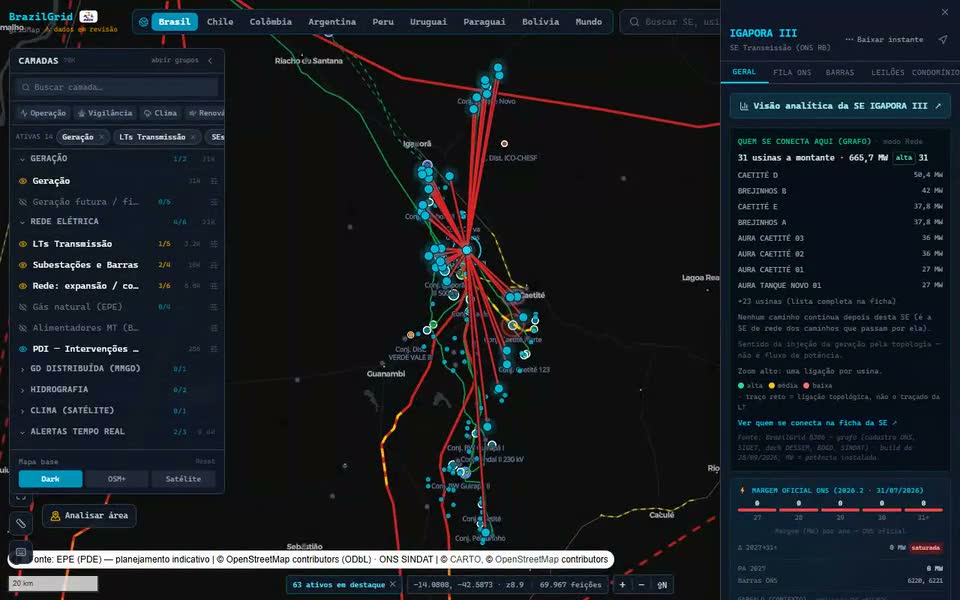Toggle visibility eye for Geração layer
Viewport: 960px width, 600px height.
(x=23, y=181)
